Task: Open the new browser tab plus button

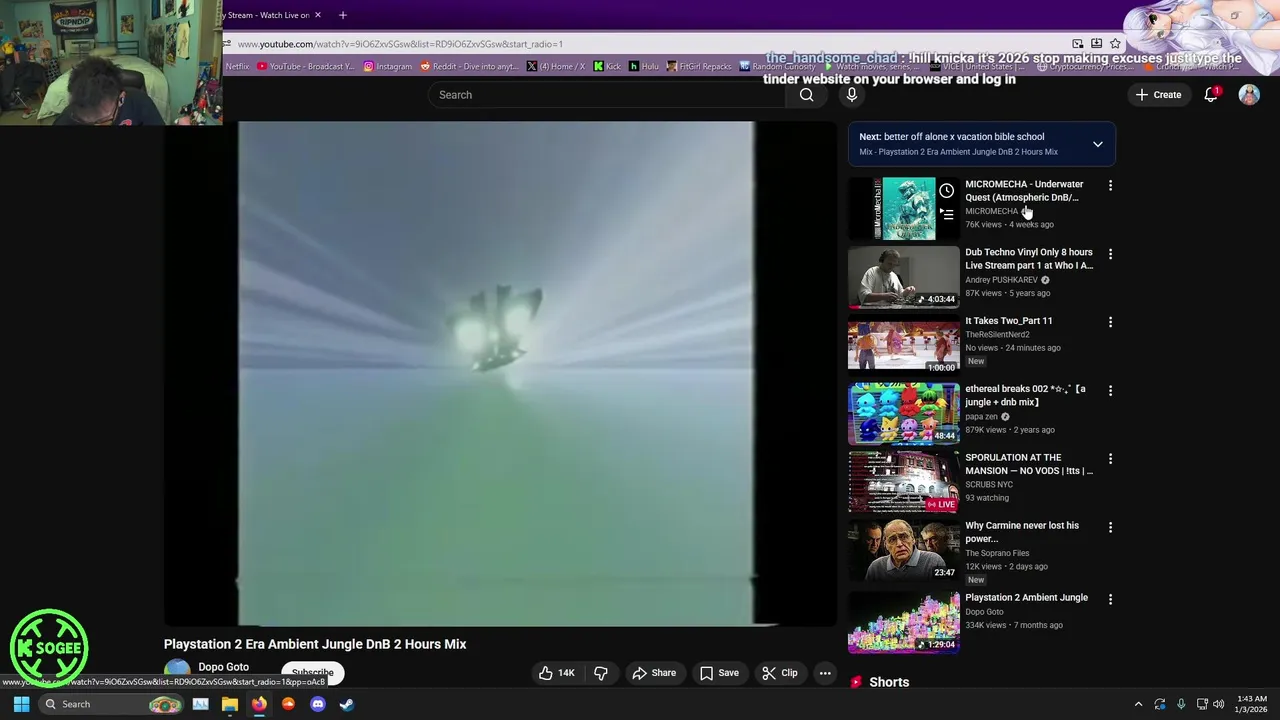Action: [x=342, y=15]
